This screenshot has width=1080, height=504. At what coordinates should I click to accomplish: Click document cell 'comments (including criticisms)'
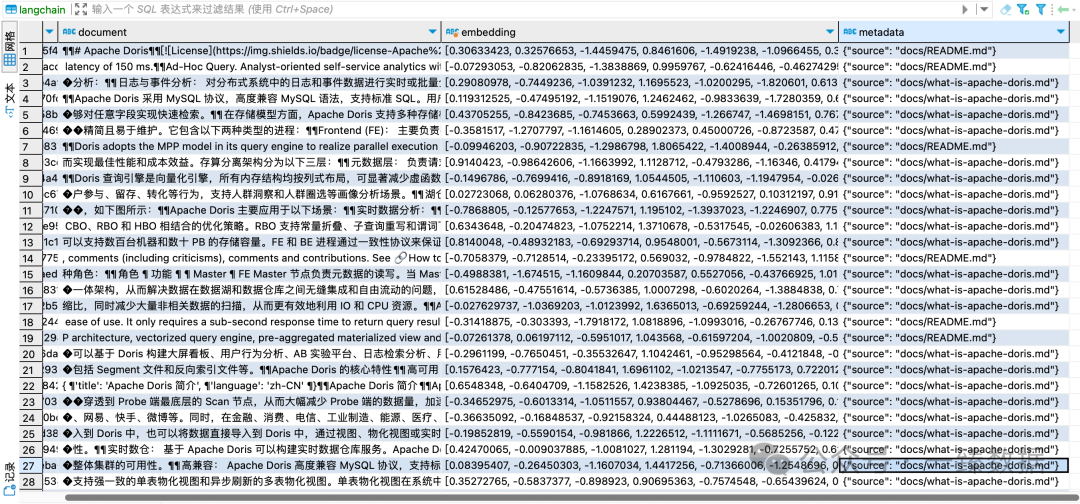pos(250,258)
